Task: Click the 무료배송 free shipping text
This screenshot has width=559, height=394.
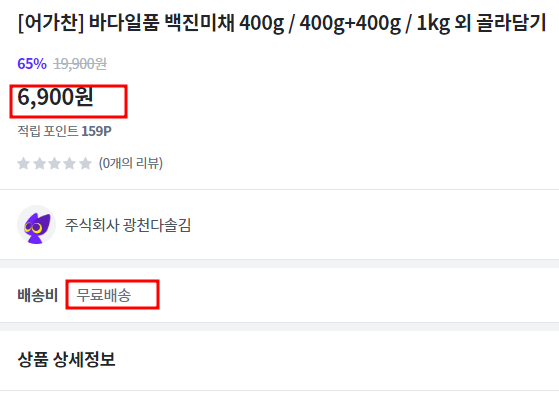Action: pos(103,295)
